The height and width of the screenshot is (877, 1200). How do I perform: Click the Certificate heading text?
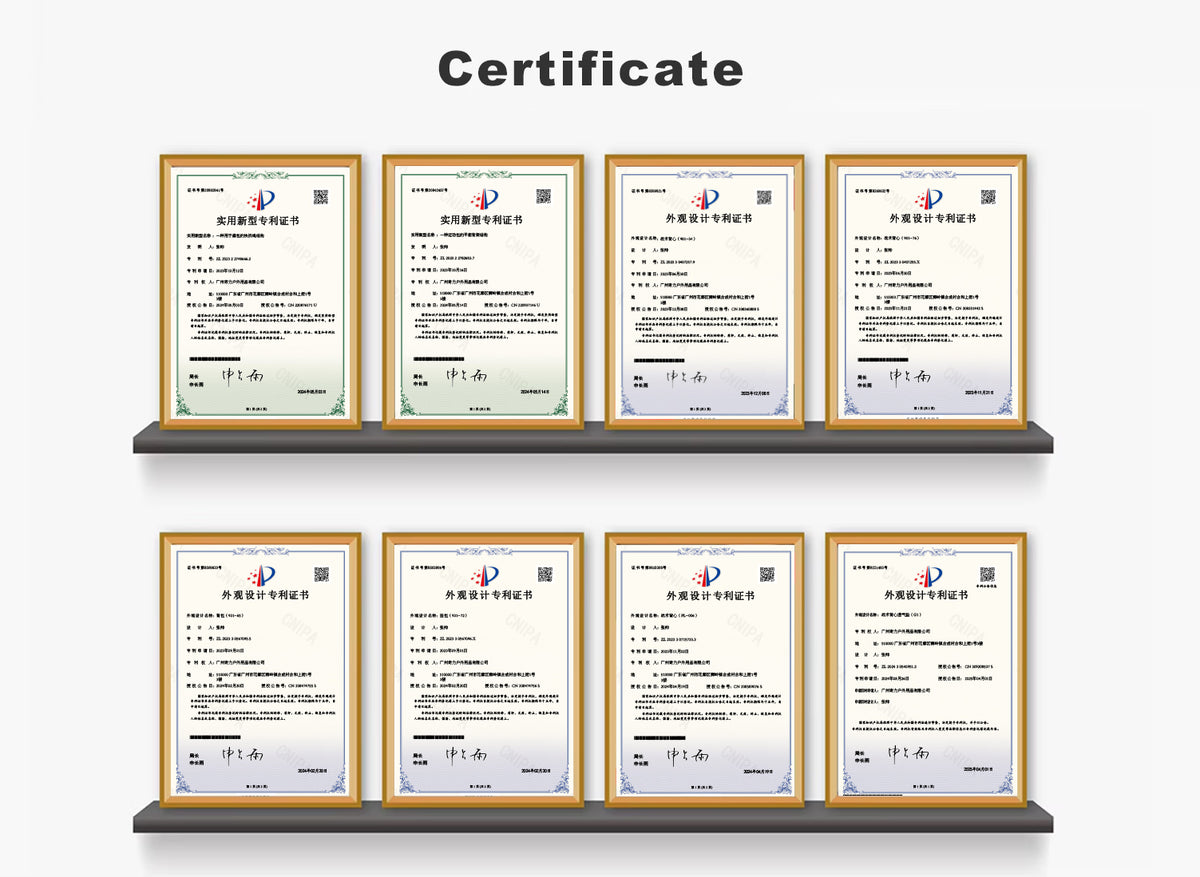point(590,69)
